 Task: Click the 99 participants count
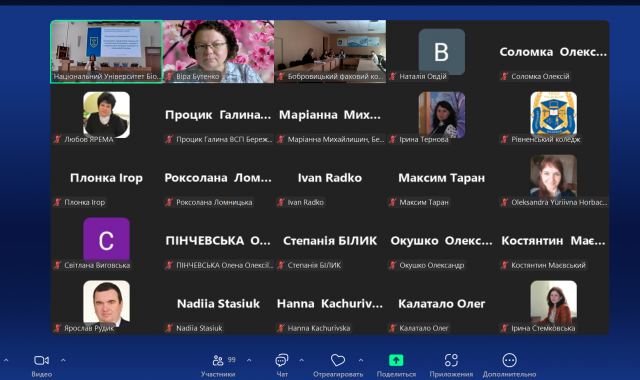231,360
